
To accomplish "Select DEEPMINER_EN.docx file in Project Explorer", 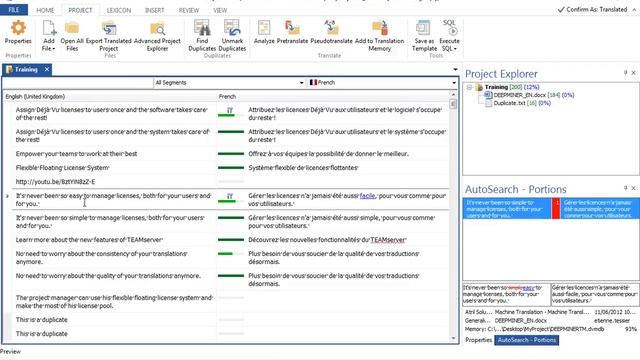I will [x=519, y=95].
